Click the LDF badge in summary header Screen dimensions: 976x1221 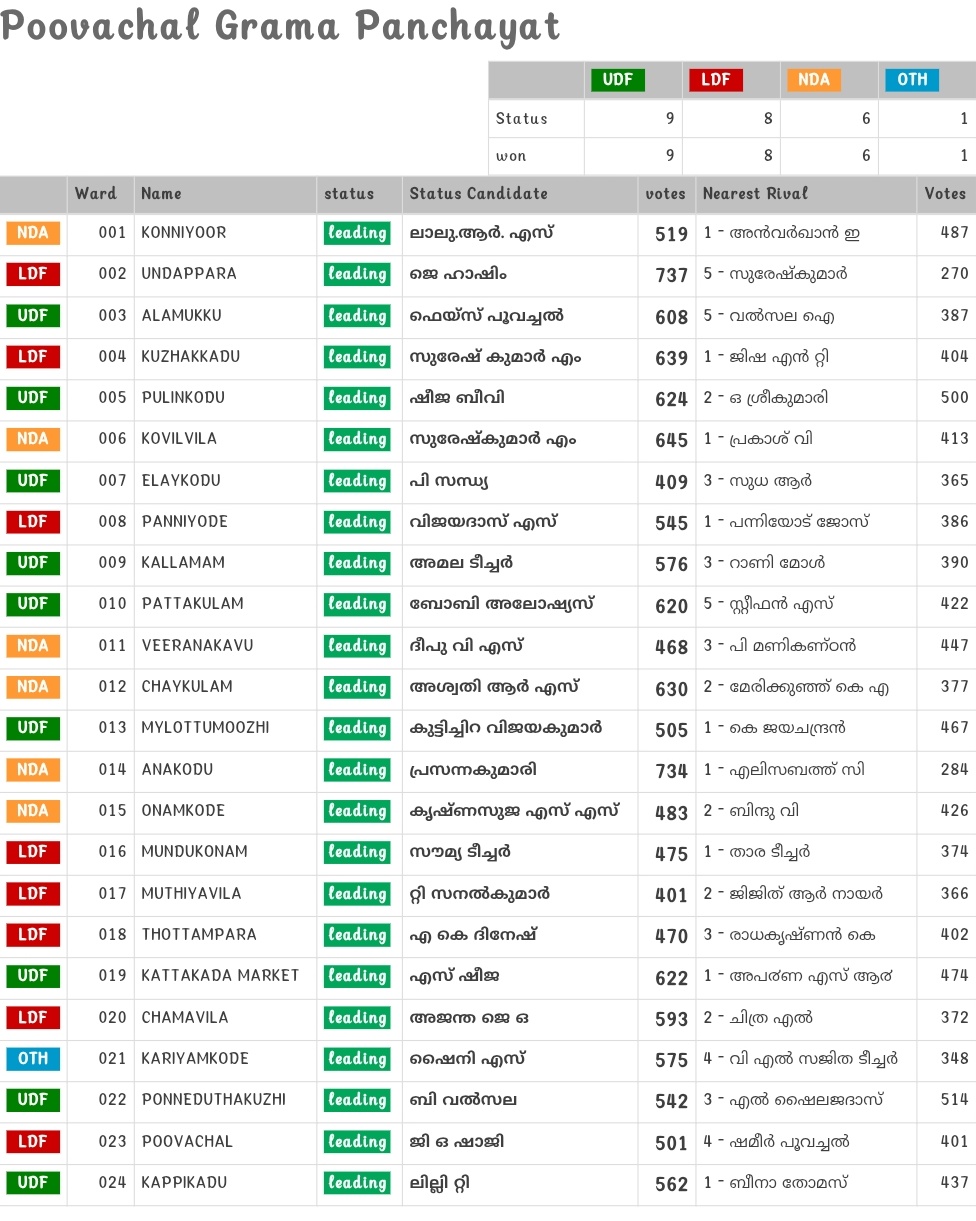coord(715,80)
